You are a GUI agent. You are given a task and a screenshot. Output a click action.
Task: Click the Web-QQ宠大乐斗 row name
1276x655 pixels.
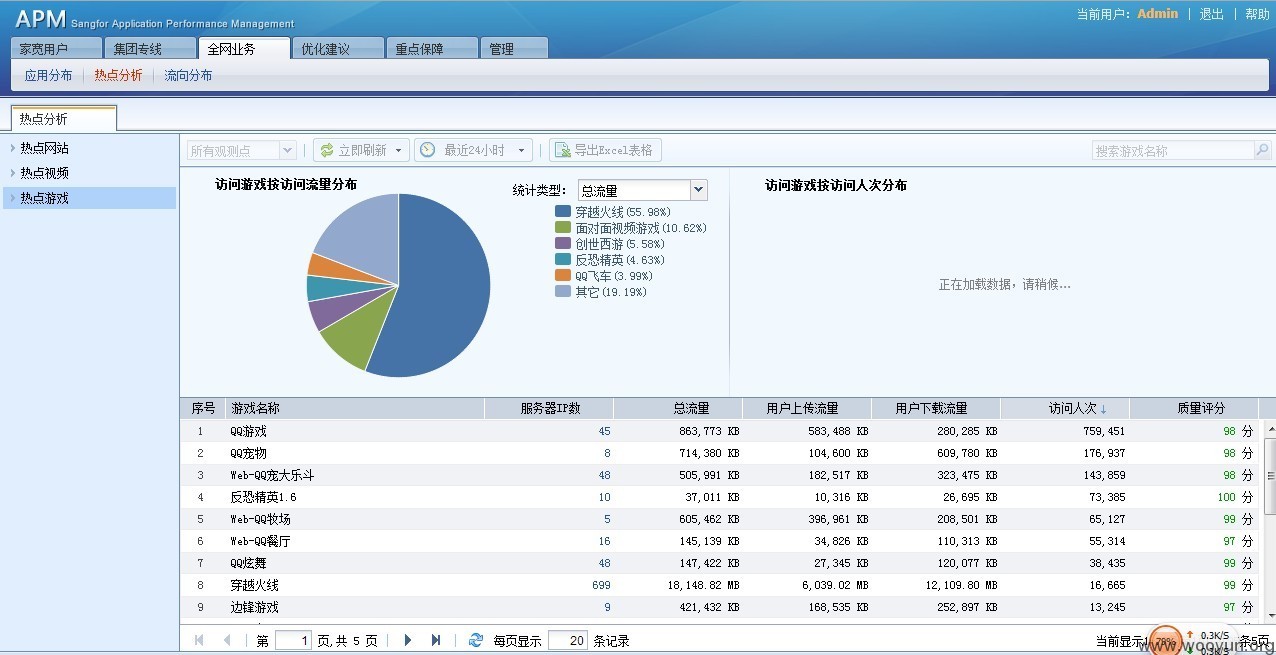point(272,475)
